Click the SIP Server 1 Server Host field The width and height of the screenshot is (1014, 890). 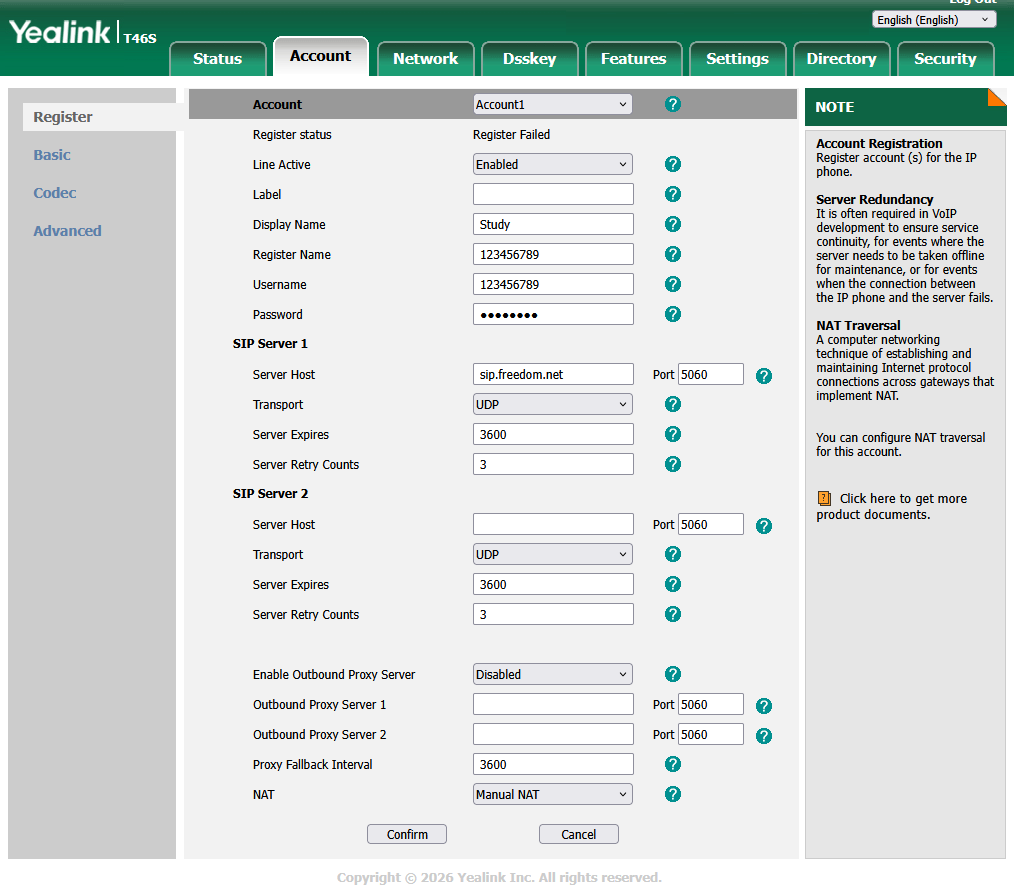click(553, 374)
